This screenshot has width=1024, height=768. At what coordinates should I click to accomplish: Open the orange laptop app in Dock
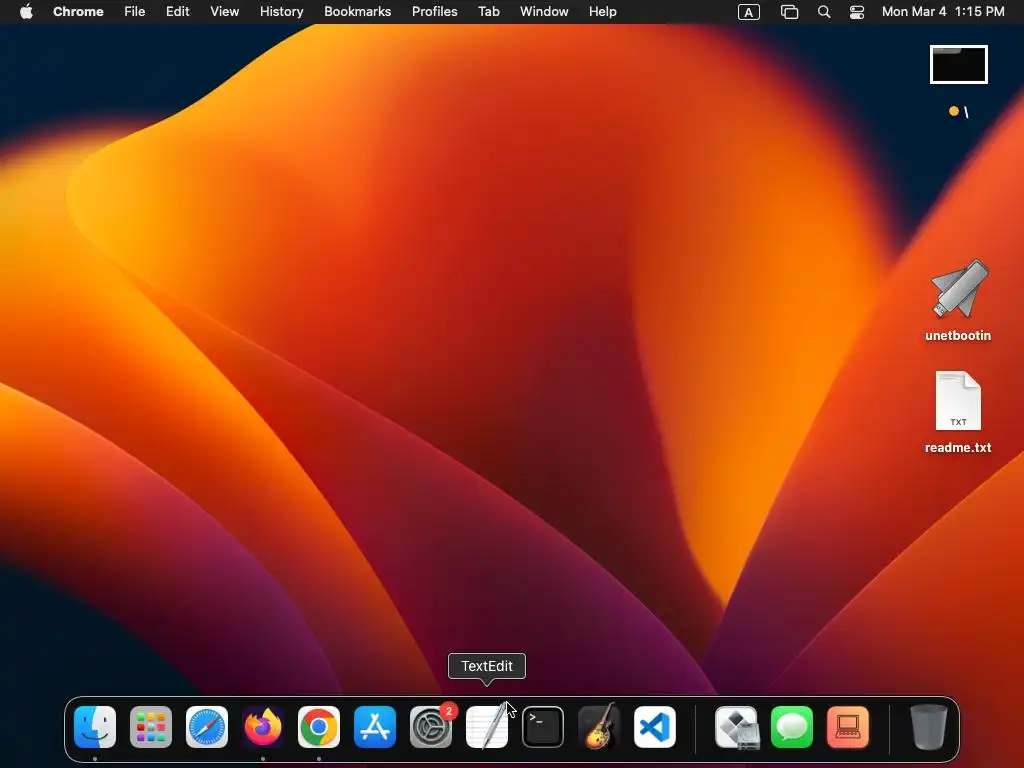[x=848, y=727]
